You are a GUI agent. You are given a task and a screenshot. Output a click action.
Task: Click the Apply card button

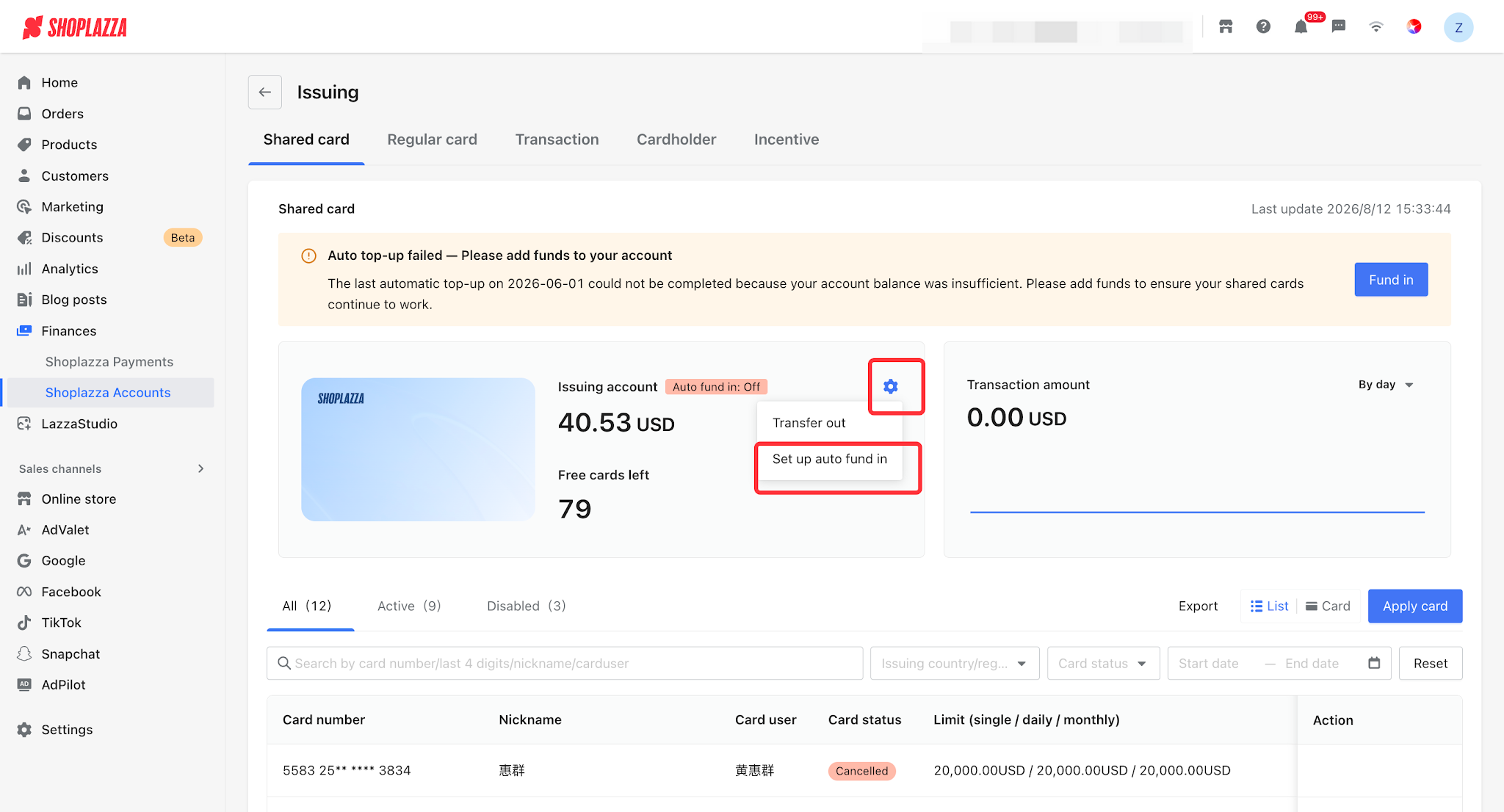pos(1415,606)
